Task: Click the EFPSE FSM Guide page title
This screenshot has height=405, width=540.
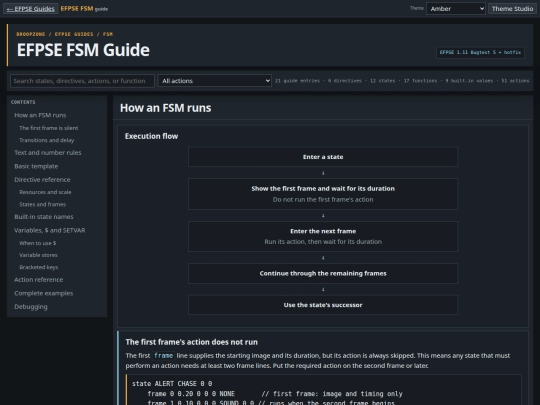Action: [x=83, y=50]
